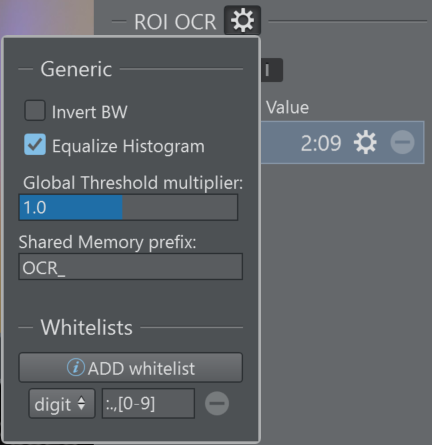Click the Value column header
The image size is (432, 445).
(x=287, y=108)
